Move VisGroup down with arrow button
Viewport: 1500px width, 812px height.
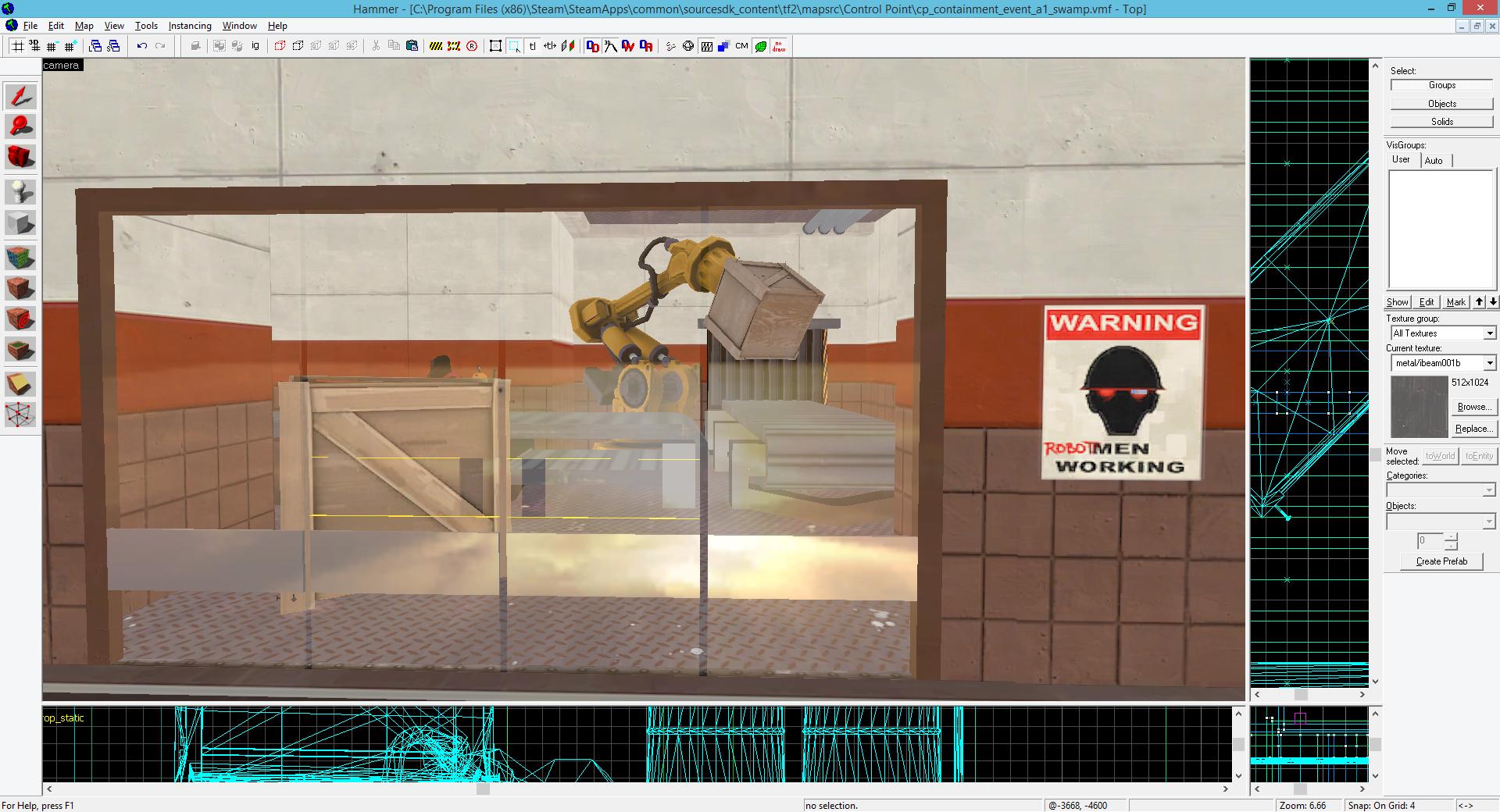[1493, 302]
